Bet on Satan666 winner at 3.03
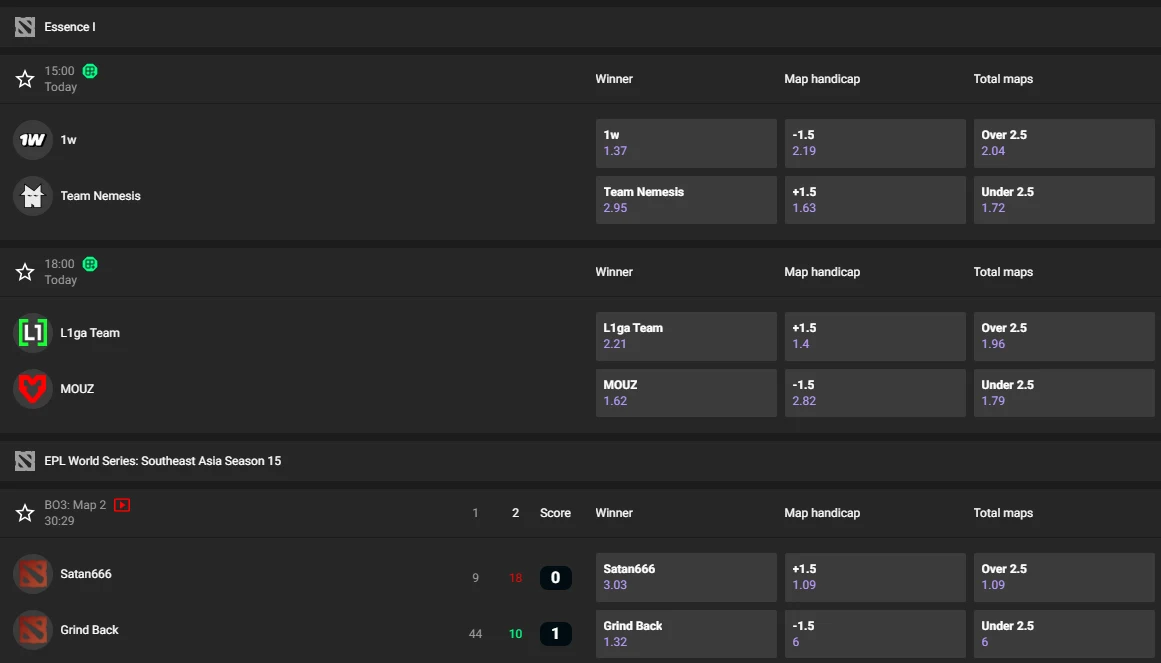Image resolution: width=1161 pixels, height=663 pixels. point(686,577)
